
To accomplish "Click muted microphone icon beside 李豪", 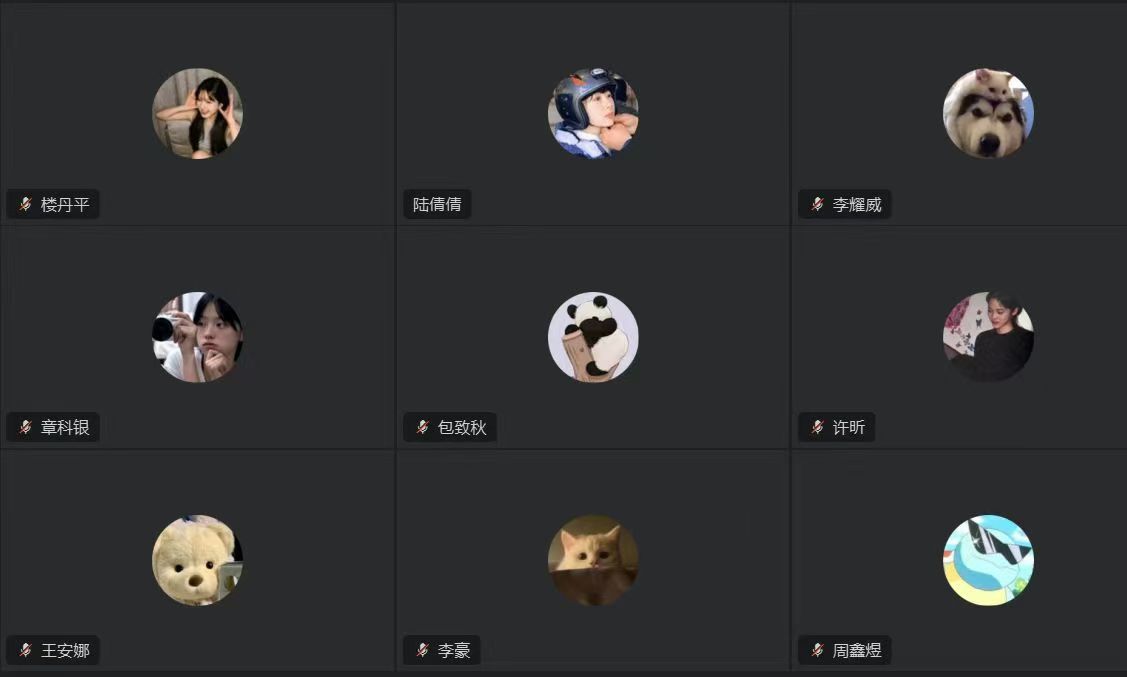I will tap(422, 650).
